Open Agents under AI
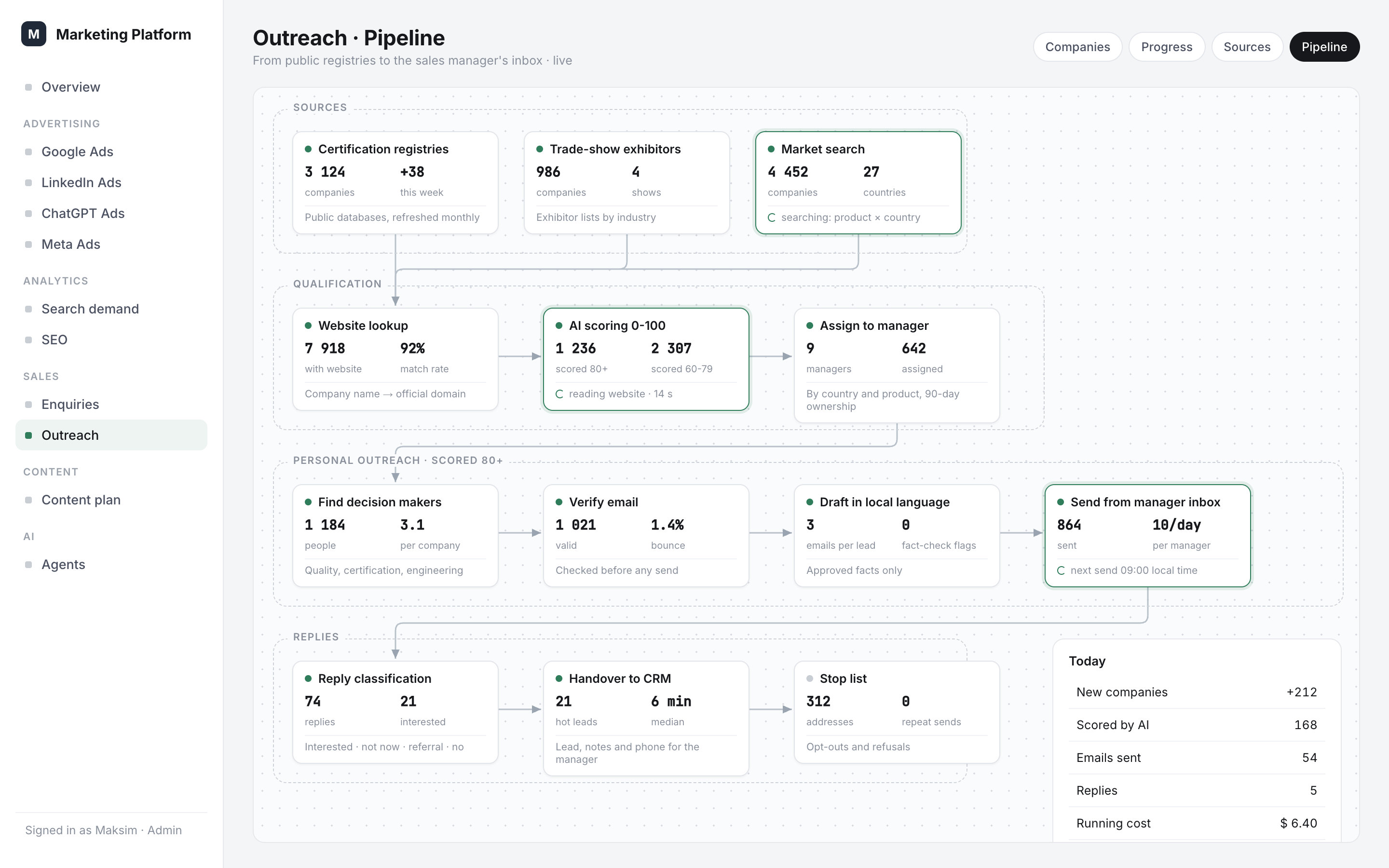The image size is (1389, 868). click(x=111, y=564)
